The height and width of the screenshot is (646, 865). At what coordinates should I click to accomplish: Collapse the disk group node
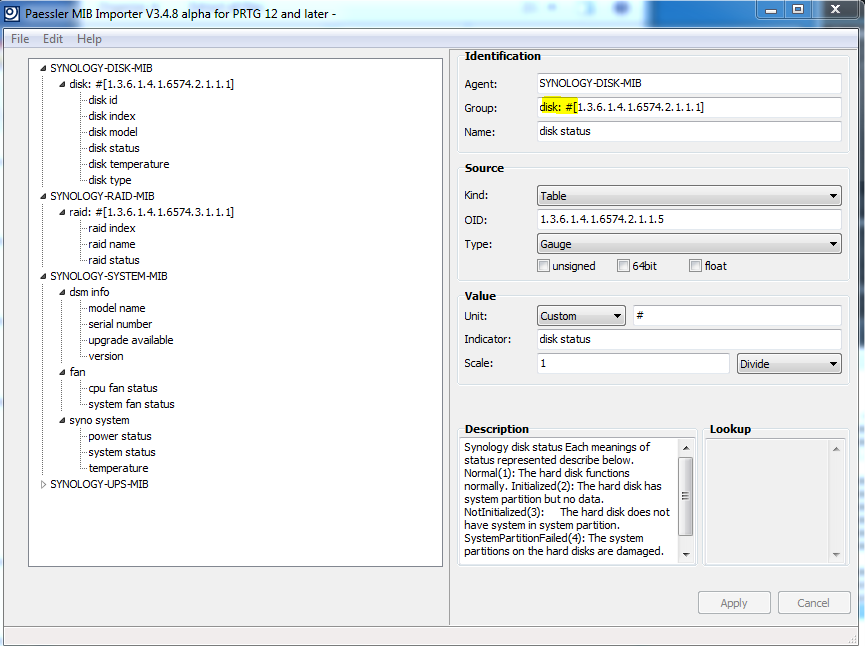(62, 84)
